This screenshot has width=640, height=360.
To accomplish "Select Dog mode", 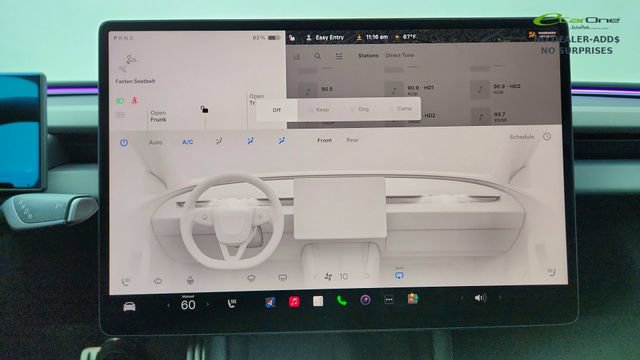I will point(360,109).
